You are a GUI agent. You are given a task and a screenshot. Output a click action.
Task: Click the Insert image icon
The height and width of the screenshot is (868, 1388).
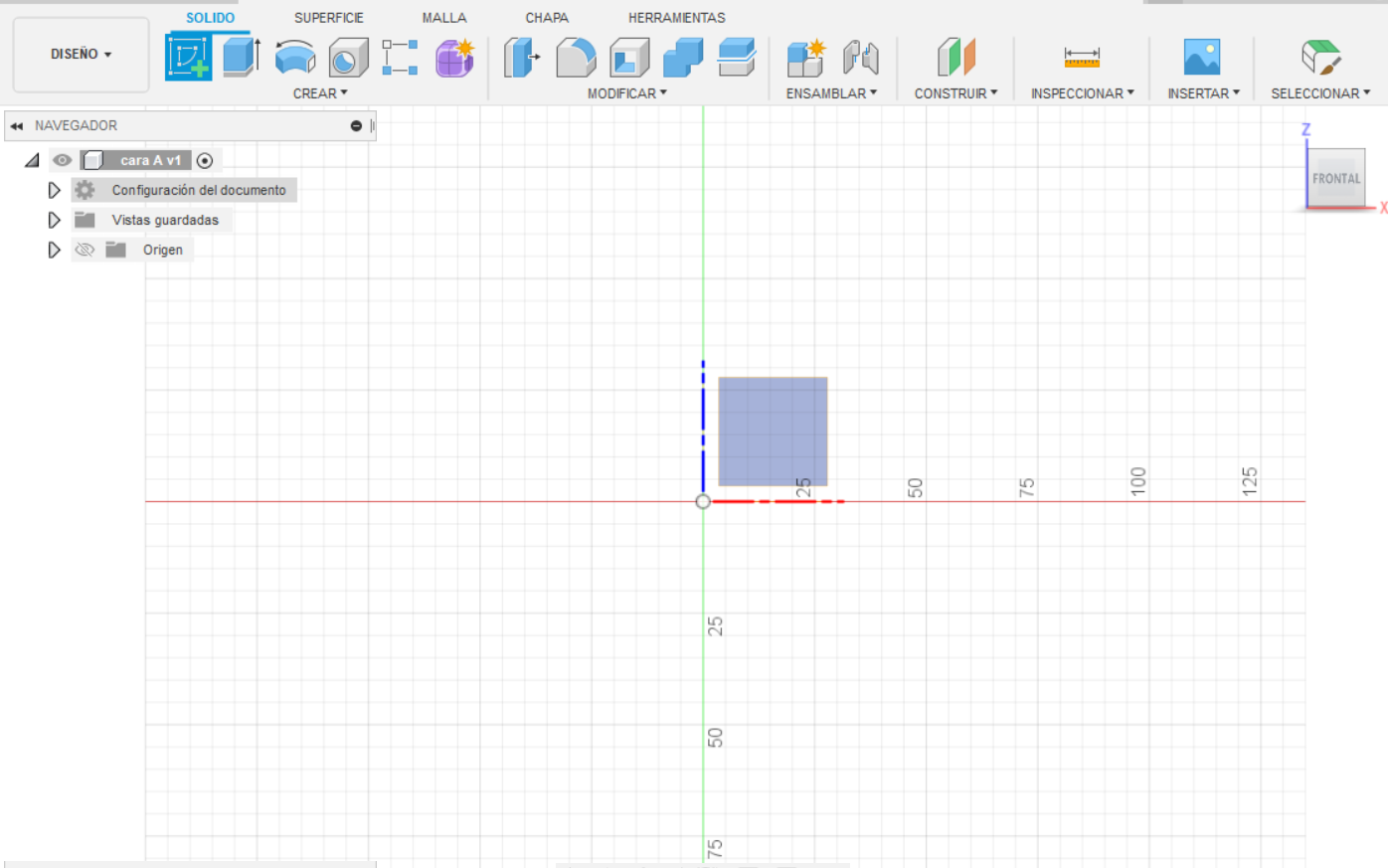[x=1202, y=58]
